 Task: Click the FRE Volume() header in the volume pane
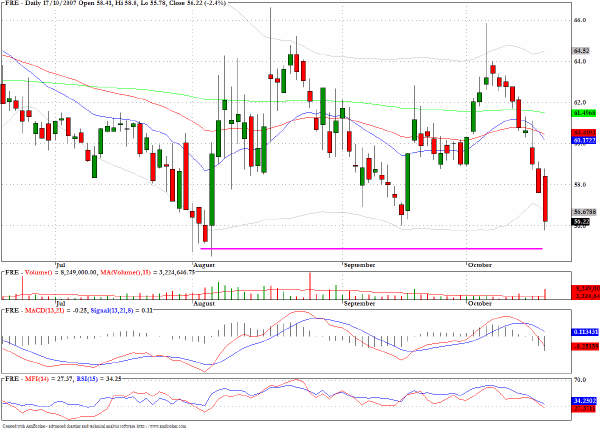[x=28, y=272]
